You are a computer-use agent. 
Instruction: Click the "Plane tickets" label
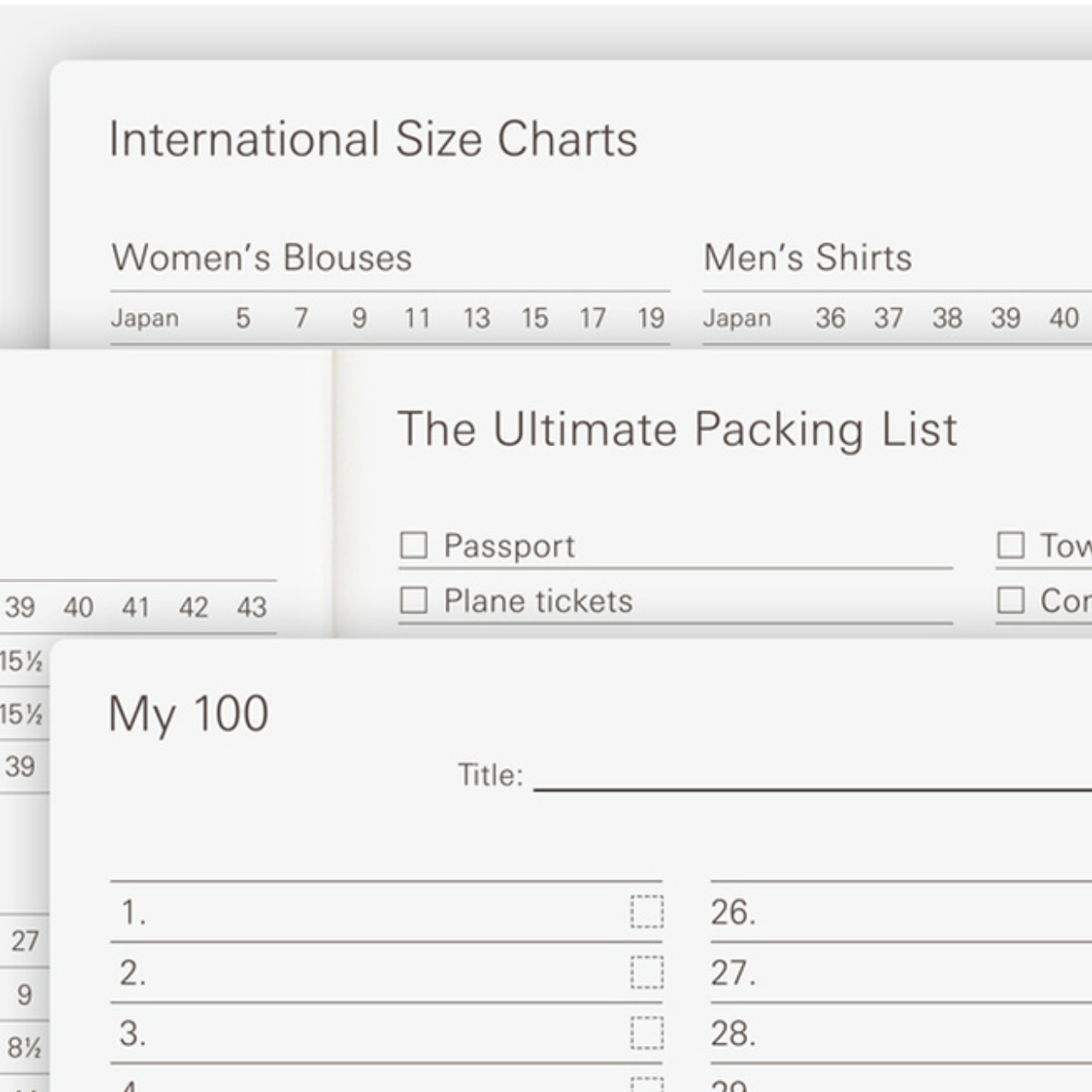click(x=538, y=601)
